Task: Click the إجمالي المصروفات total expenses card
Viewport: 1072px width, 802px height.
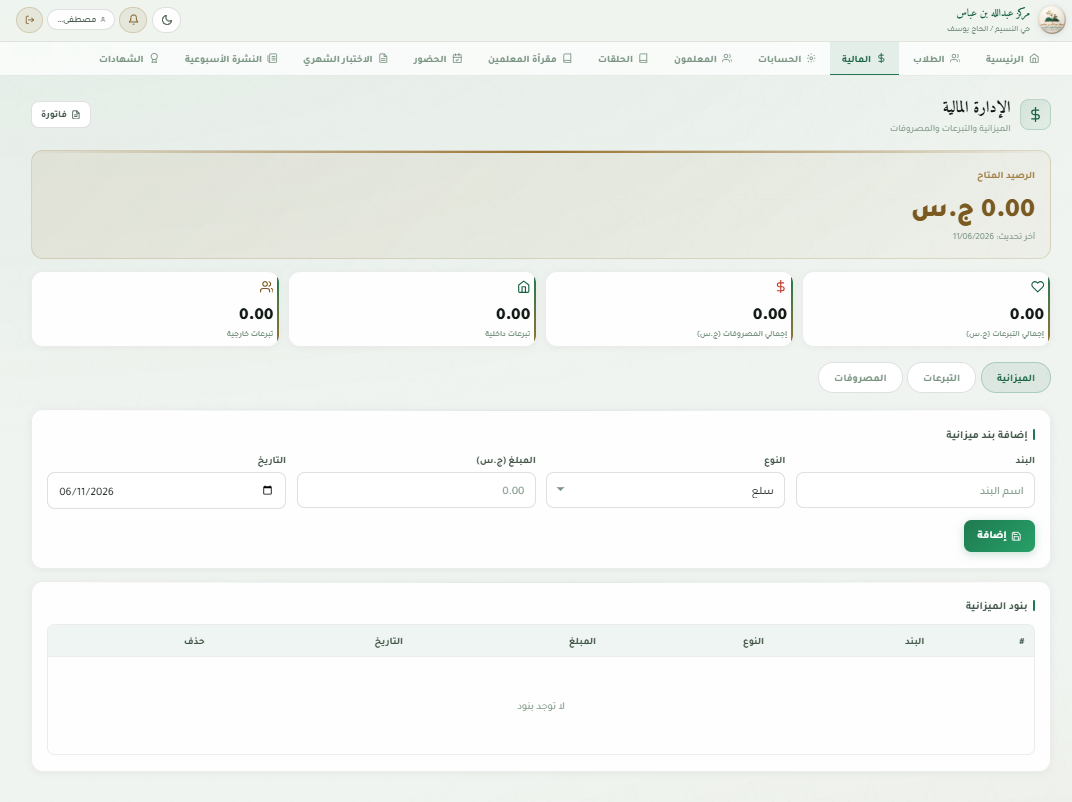Action: [669, 309]
